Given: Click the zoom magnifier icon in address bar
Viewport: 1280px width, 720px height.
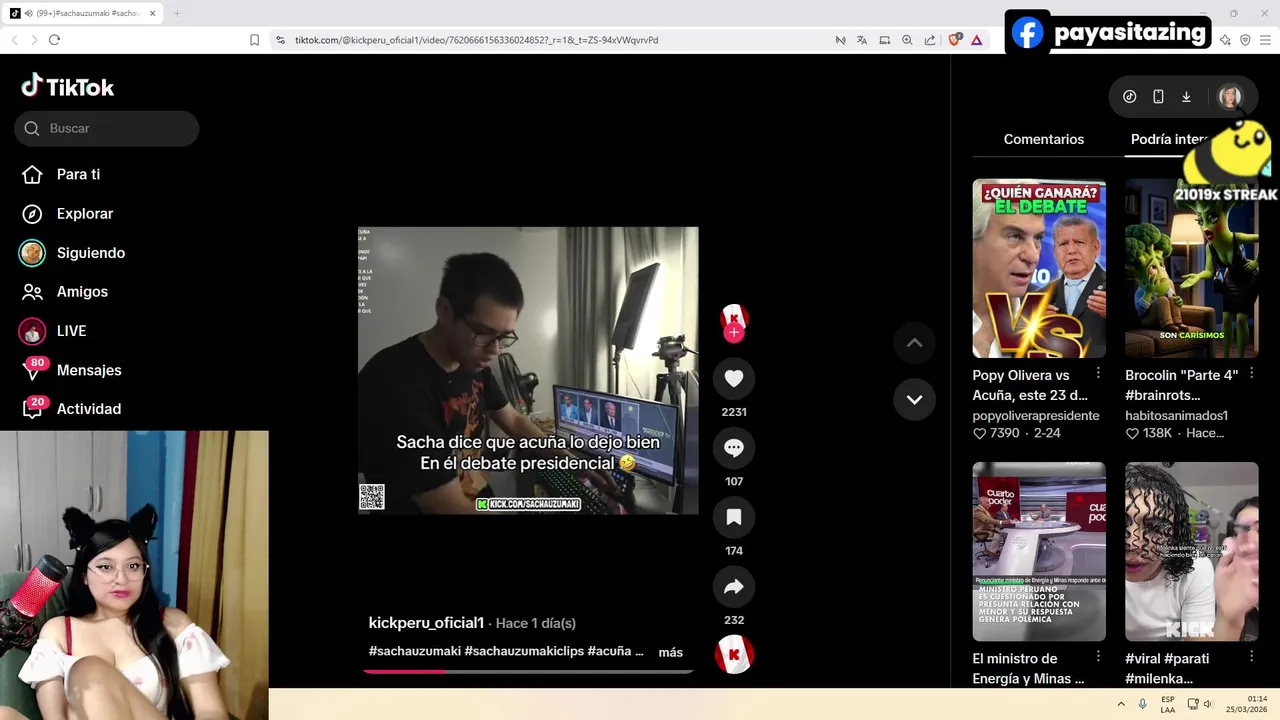Looking at the screenshot, I should click(907, 40).
